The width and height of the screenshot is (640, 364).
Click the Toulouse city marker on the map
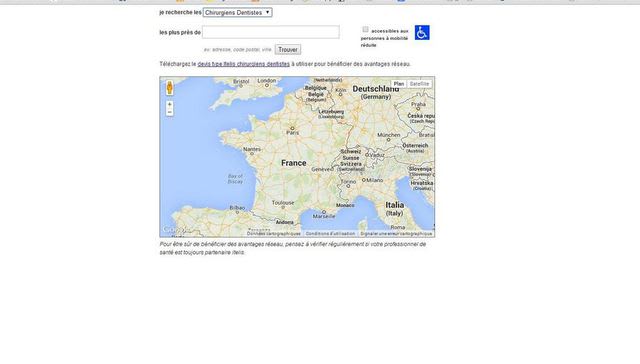point(283,207)
